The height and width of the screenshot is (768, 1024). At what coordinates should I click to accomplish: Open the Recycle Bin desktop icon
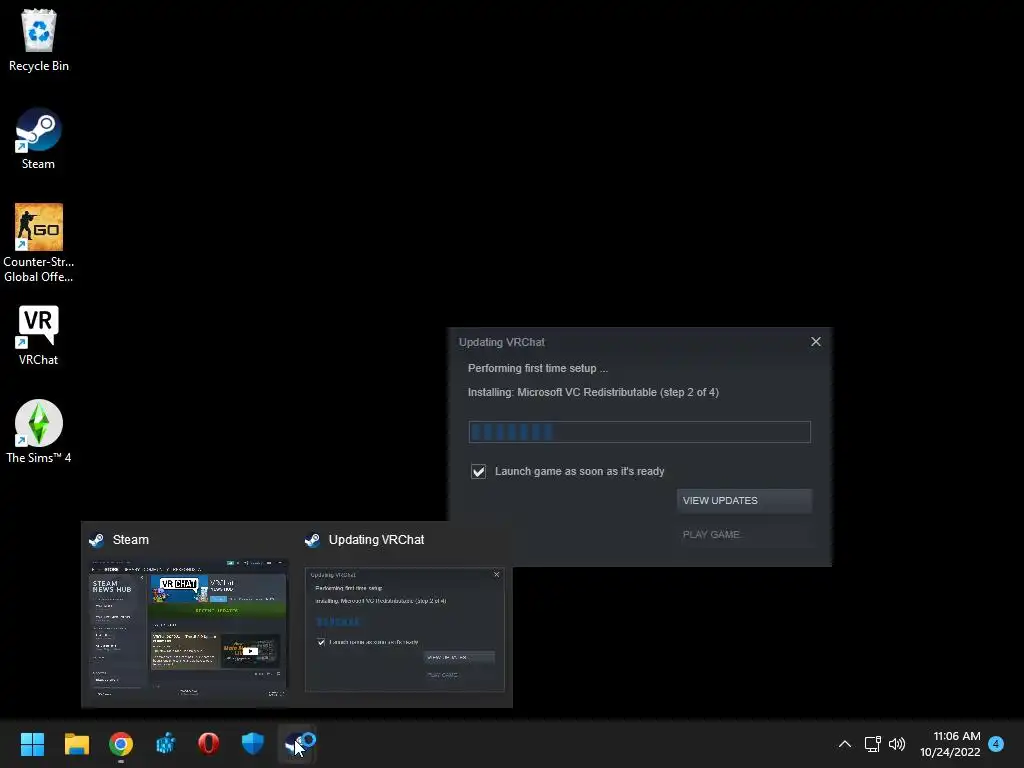[x=39, y=40]
